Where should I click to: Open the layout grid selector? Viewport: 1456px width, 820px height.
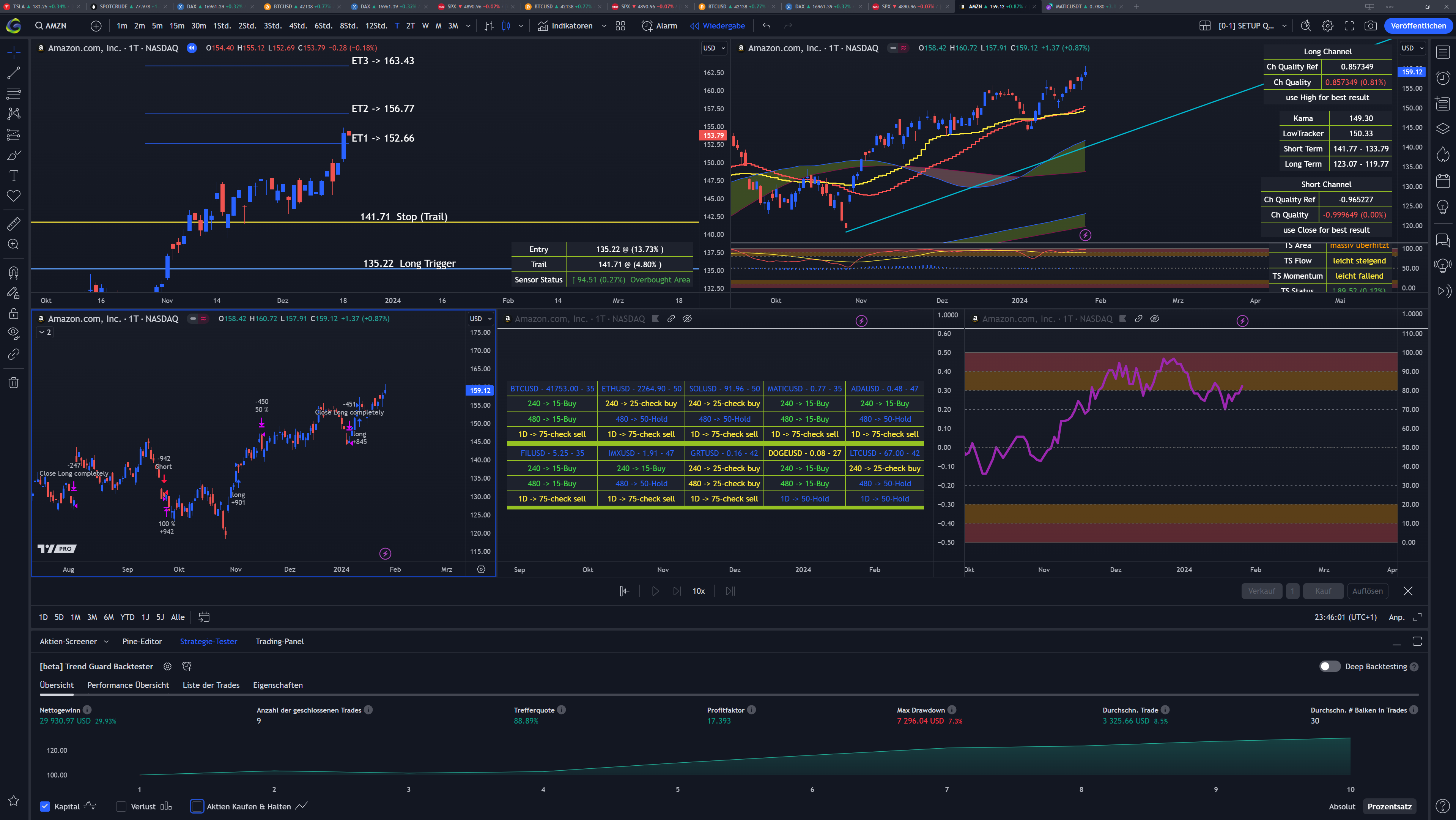(x=1204, y=25)
